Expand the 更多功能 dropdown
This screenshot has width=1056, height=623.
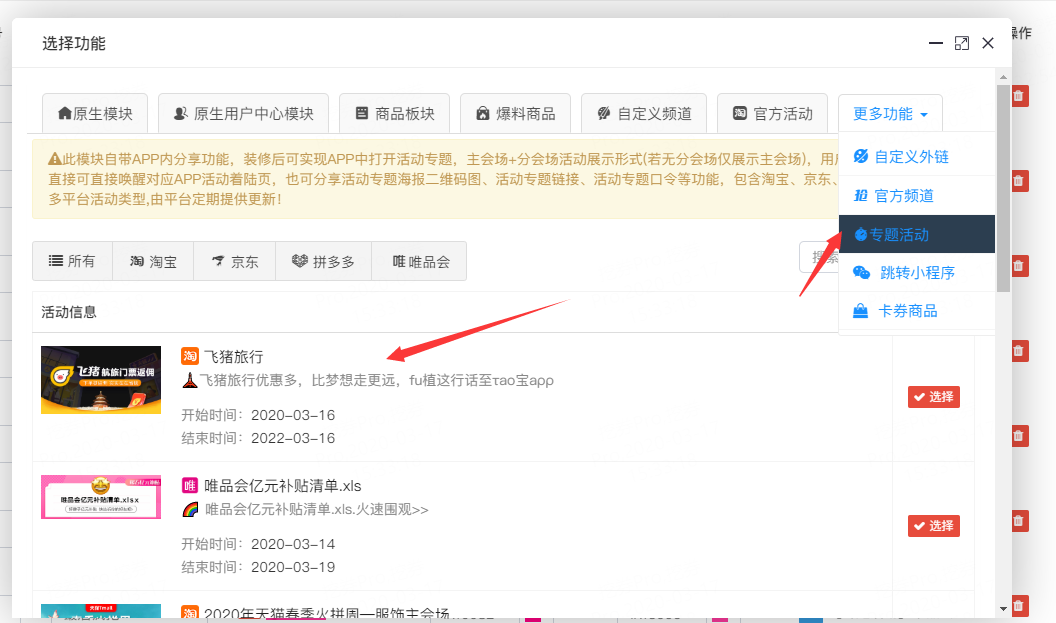point(890,113)
